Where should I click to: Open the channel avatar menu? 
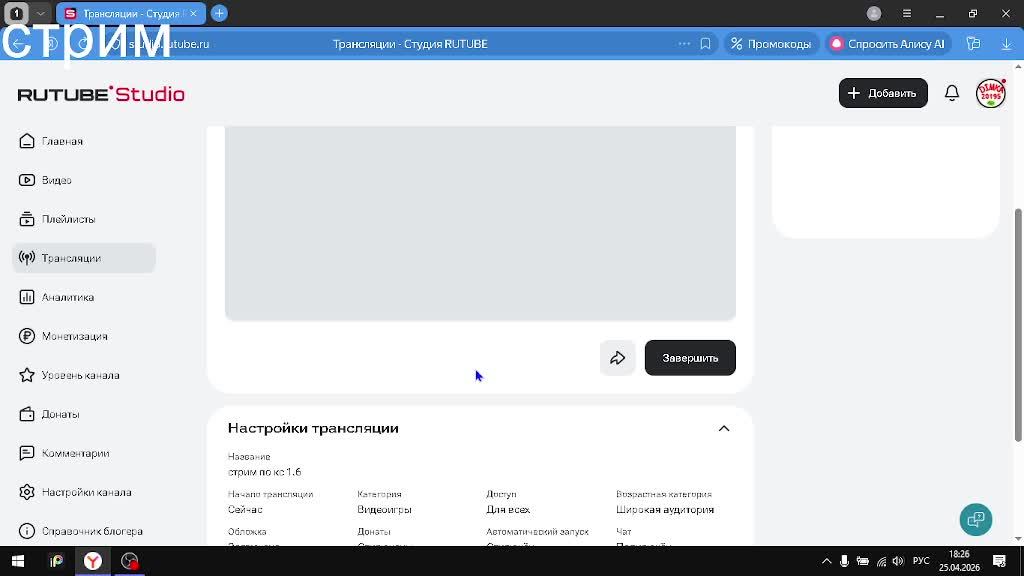[x=991, y=93]
